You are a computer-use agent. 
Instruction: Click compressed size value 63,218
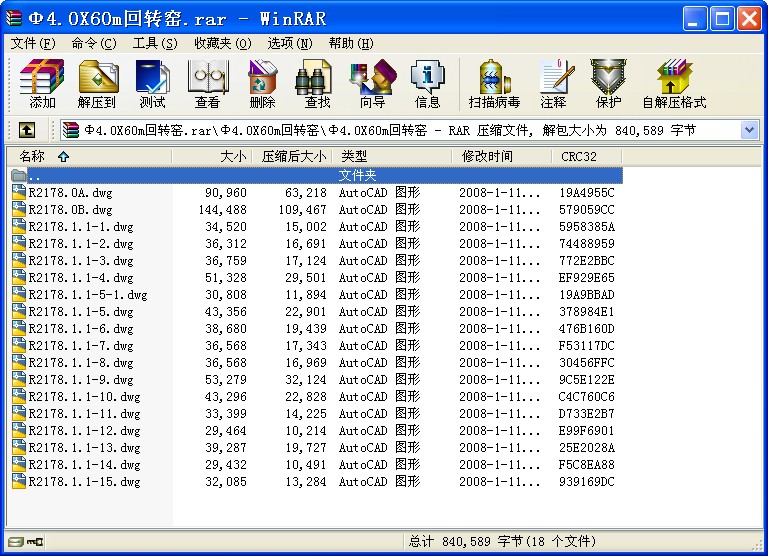point(306,192)
